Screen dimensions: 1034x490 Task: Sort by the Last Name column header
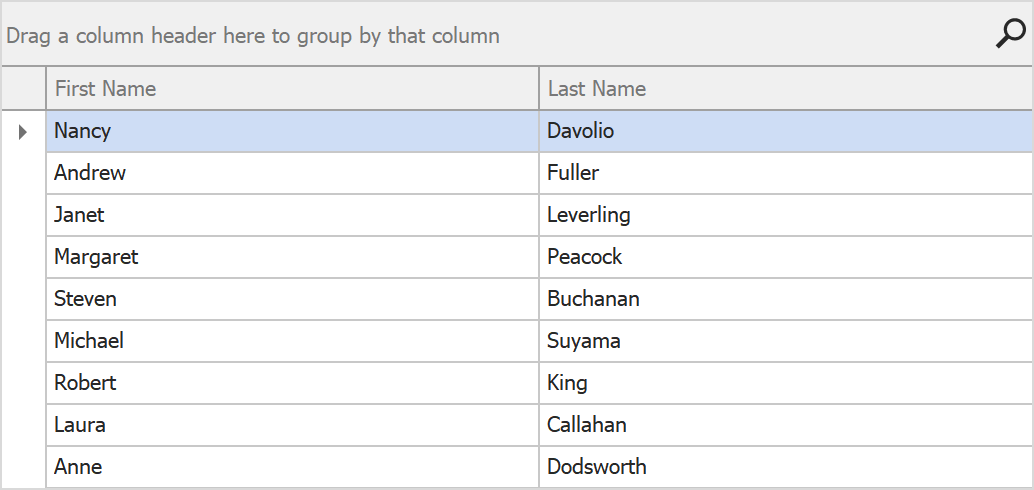[x=596, y=89]
